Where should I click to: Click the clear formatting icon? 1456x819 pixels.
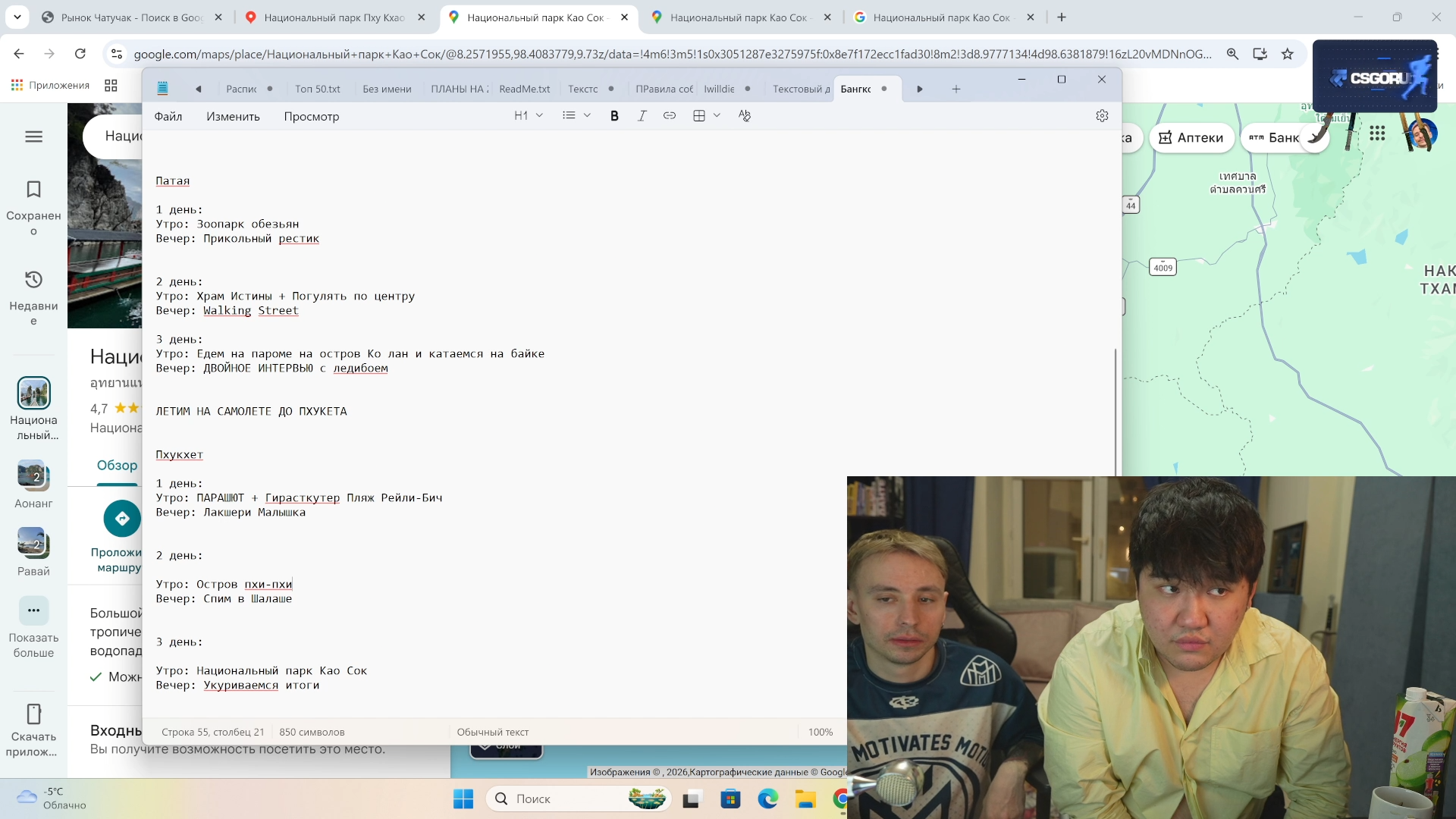744,116
